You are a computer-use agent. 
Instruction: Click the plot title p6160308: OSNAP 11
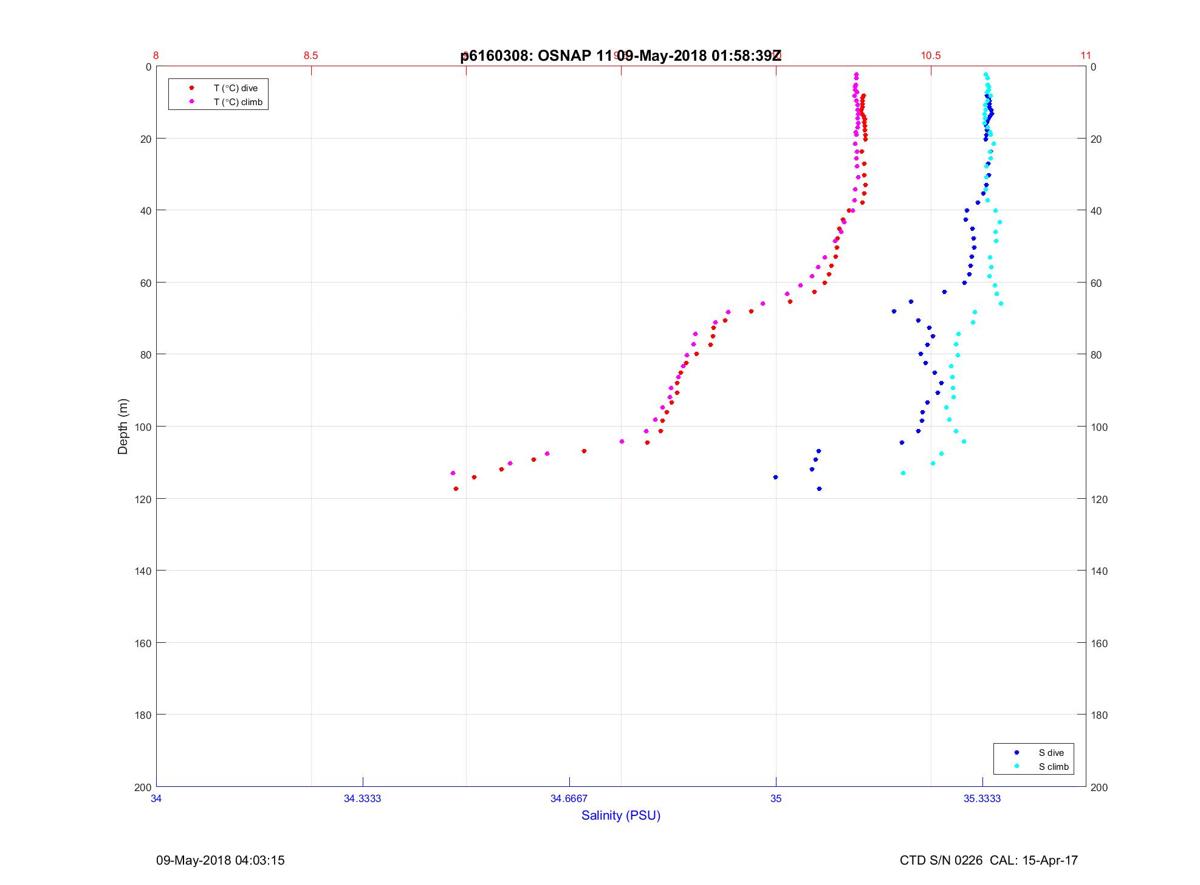537,56
